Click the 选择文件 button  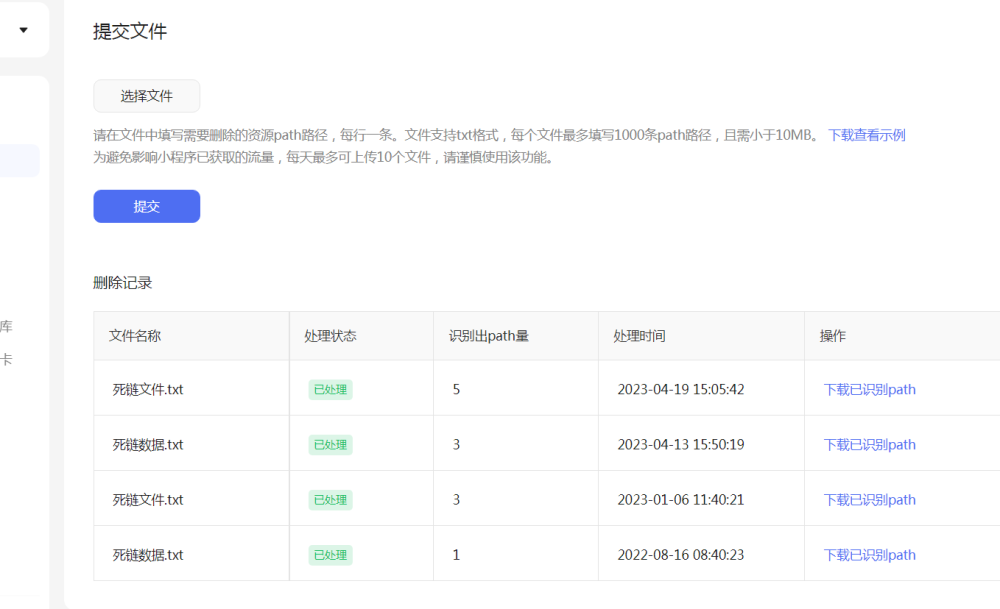[x=147, y=96]
